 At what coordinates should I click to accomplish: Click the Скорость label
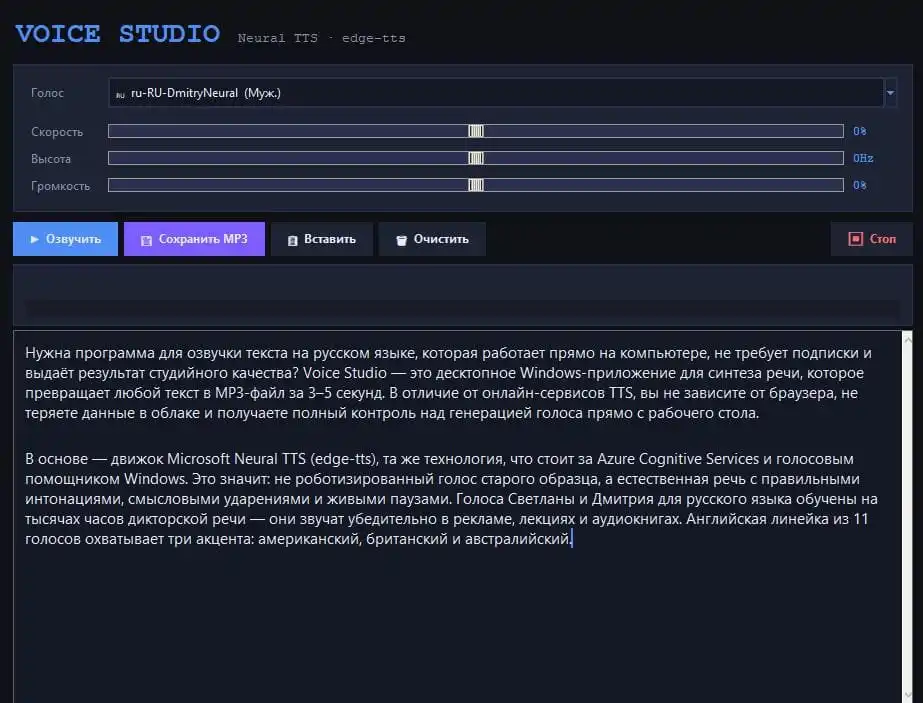(57, 132)
